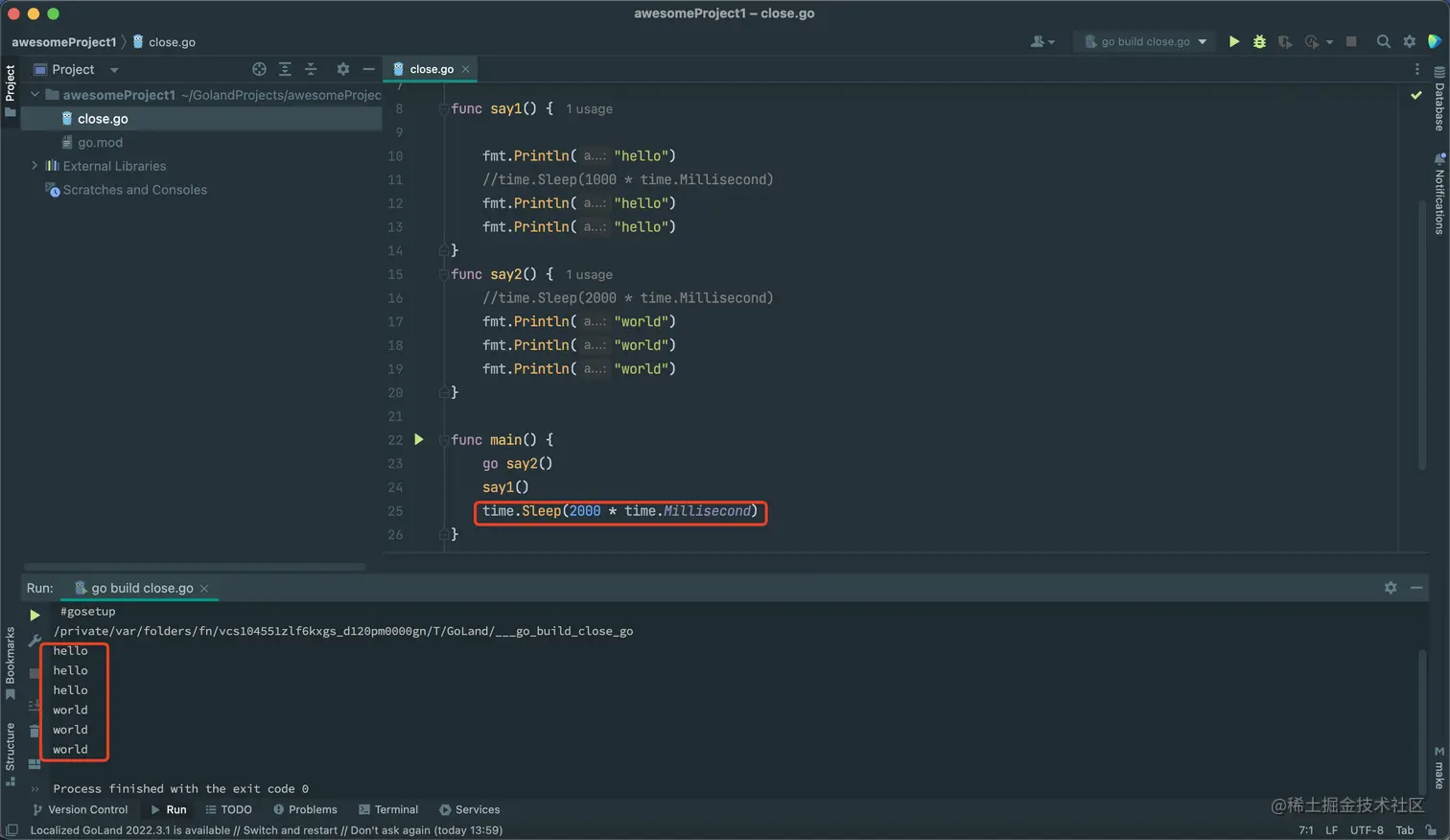The image size is (1450, 840).
Task: Open the Code With Me users icon
Action: point(1038,41)
